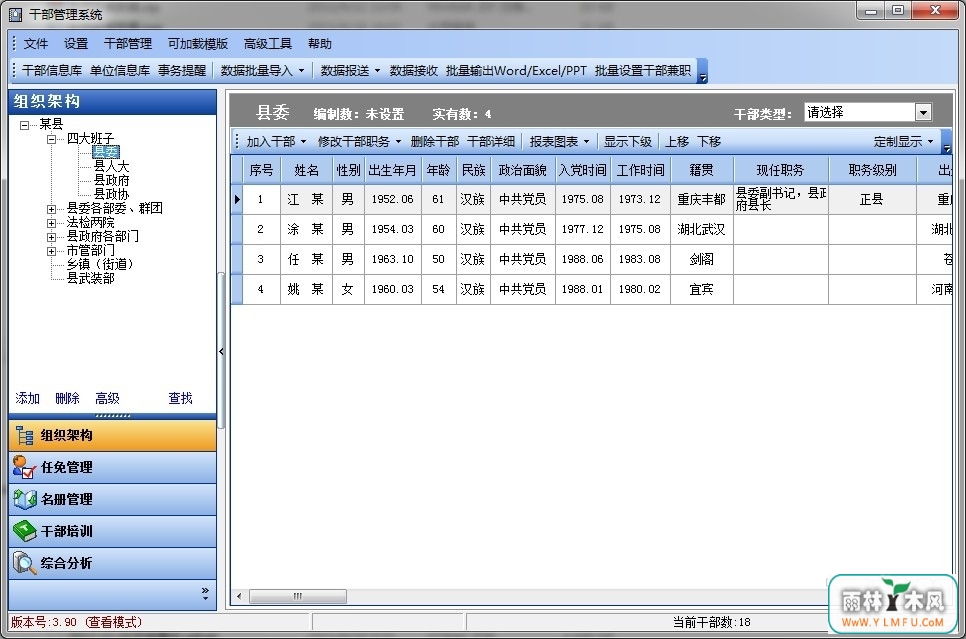The image size is (966, 639).
Task: Click 干部信息库 toolbar button
Action: (x=52, y=71)
